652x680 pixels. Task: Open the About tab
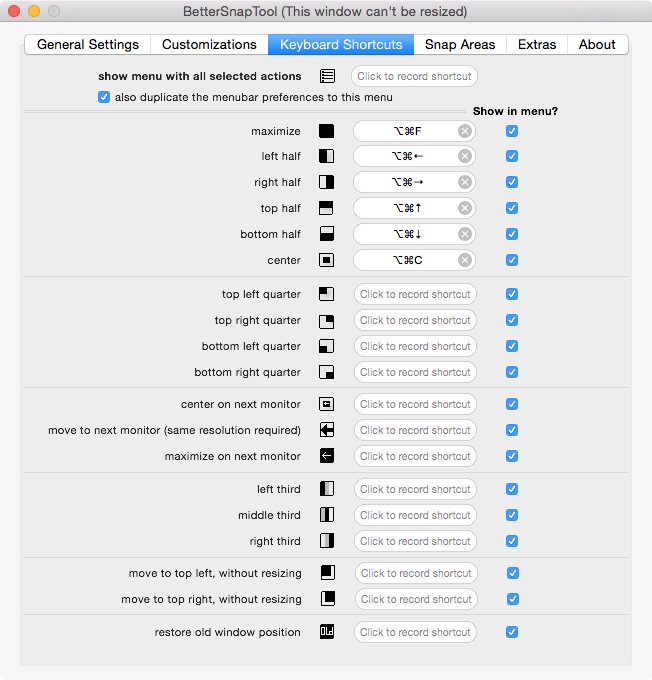tap(597, 45)
